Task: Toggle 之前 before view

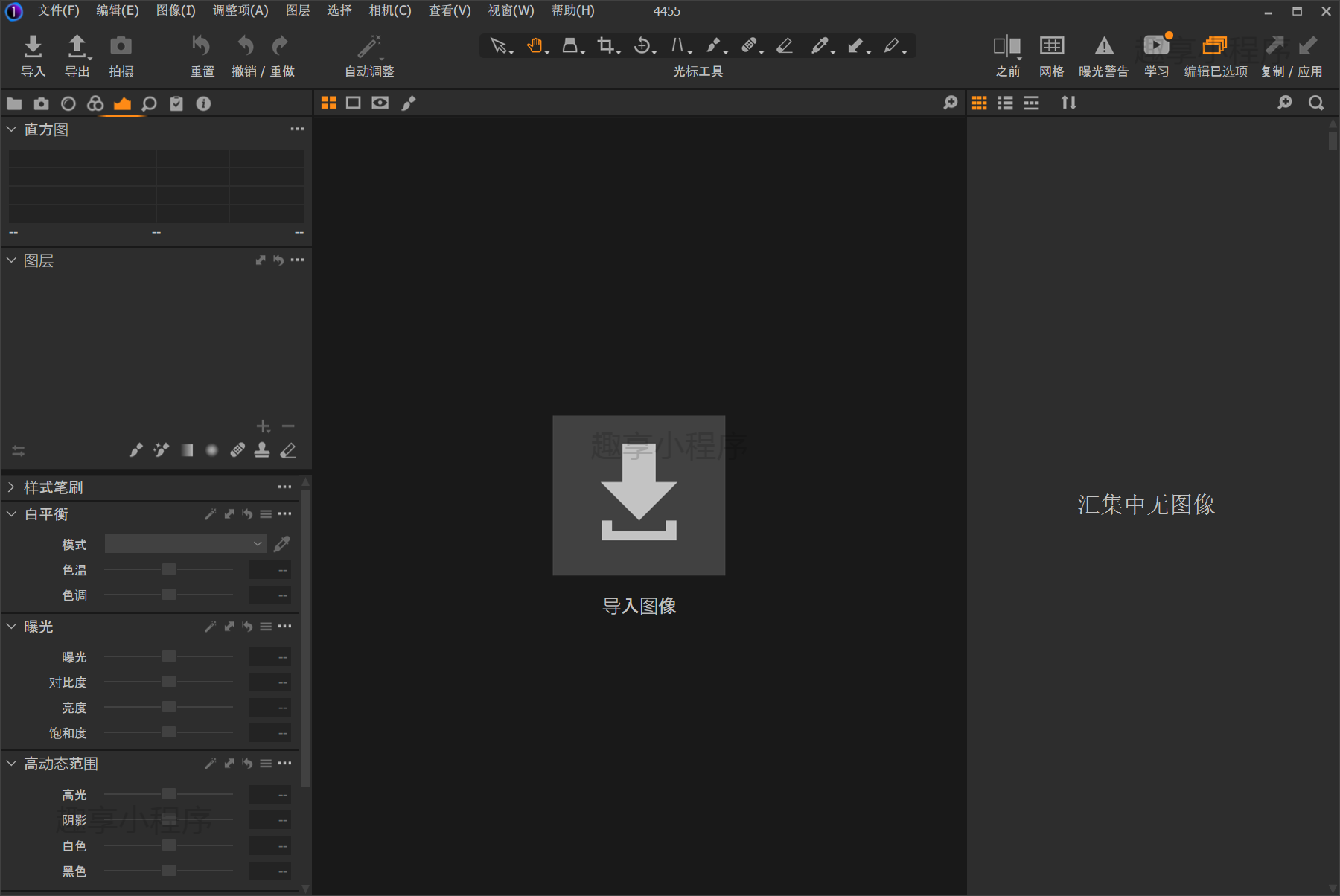Action: tap(1007, 46)
